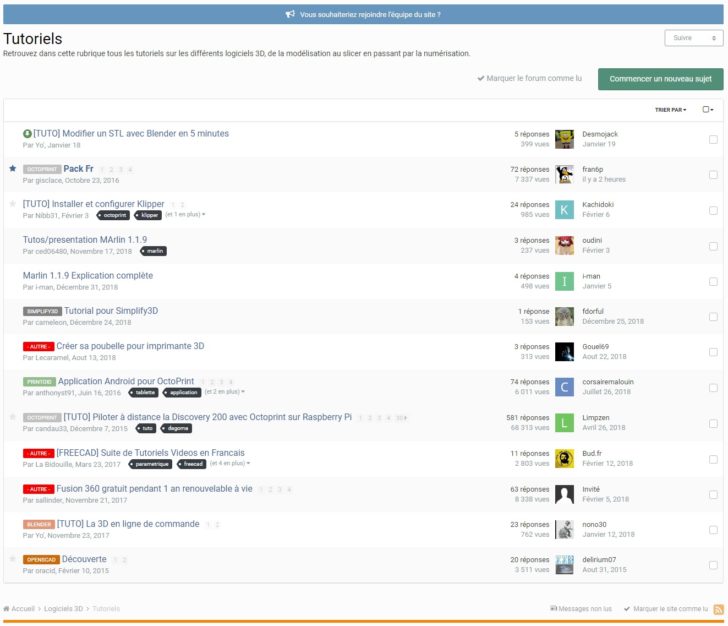Click Messages non lus link

[x=581, y=609]
